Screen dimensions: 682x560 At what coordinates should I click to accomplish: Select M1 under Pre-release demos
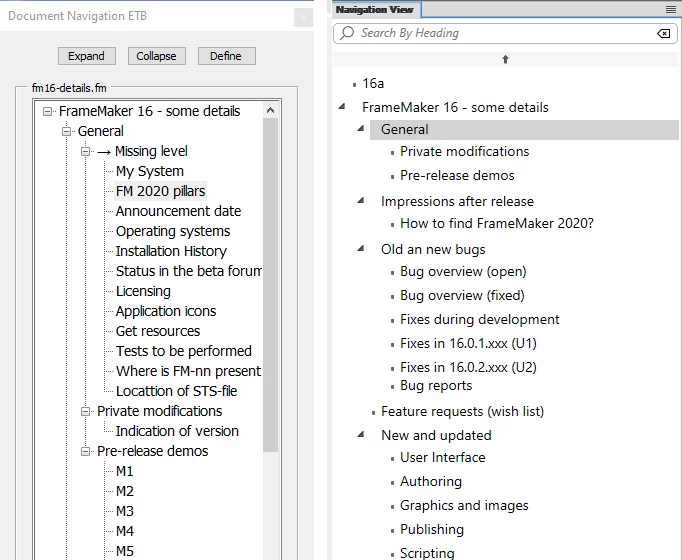coord(124,471)
